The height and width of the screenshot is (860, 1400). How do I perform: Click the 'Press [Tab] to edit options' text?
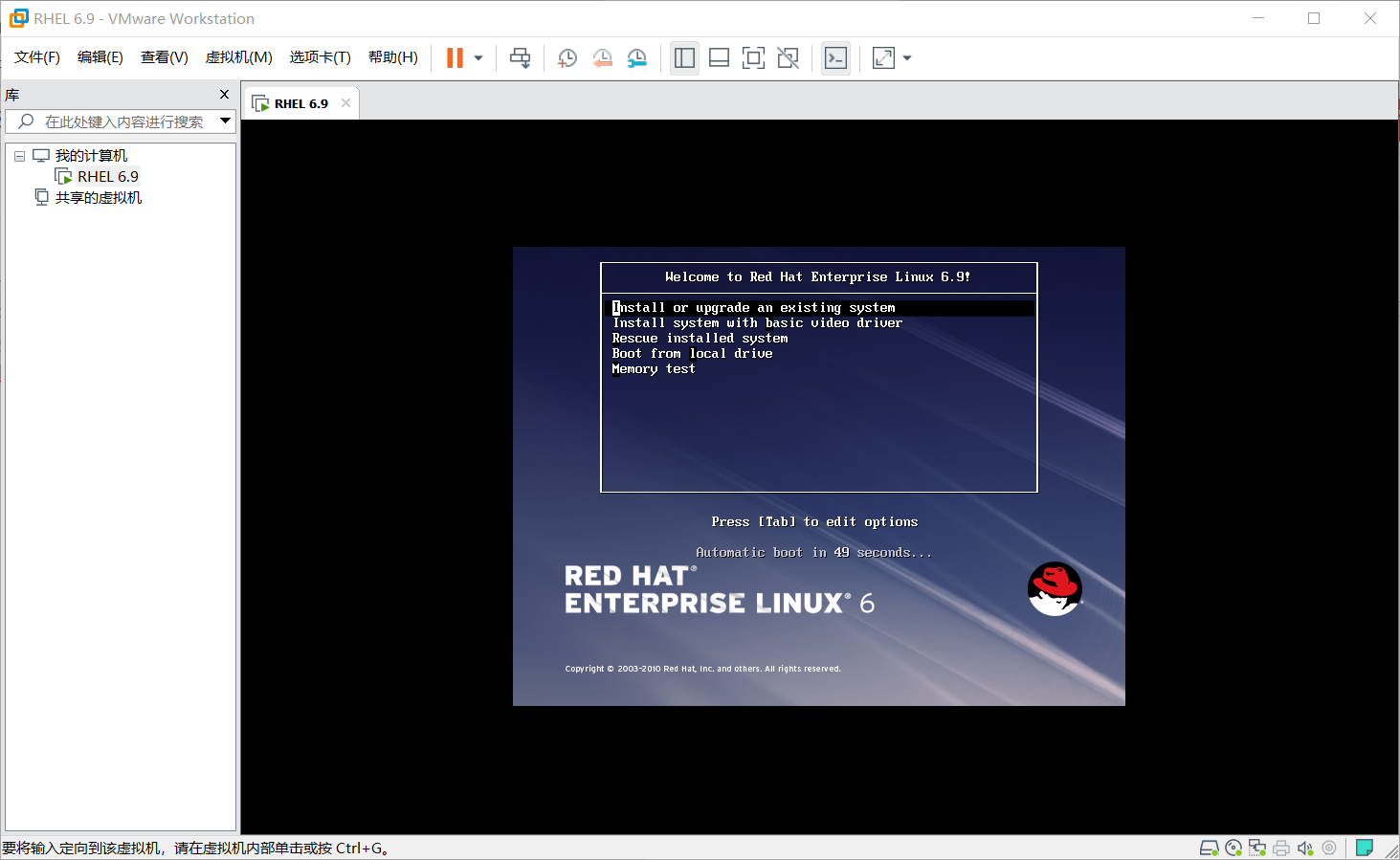pyautogui.click(x=814, y=522)
